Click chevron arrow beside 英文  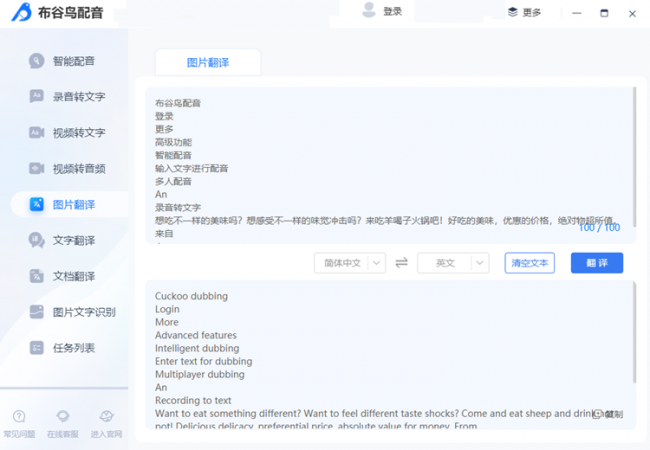coord(480,263)
